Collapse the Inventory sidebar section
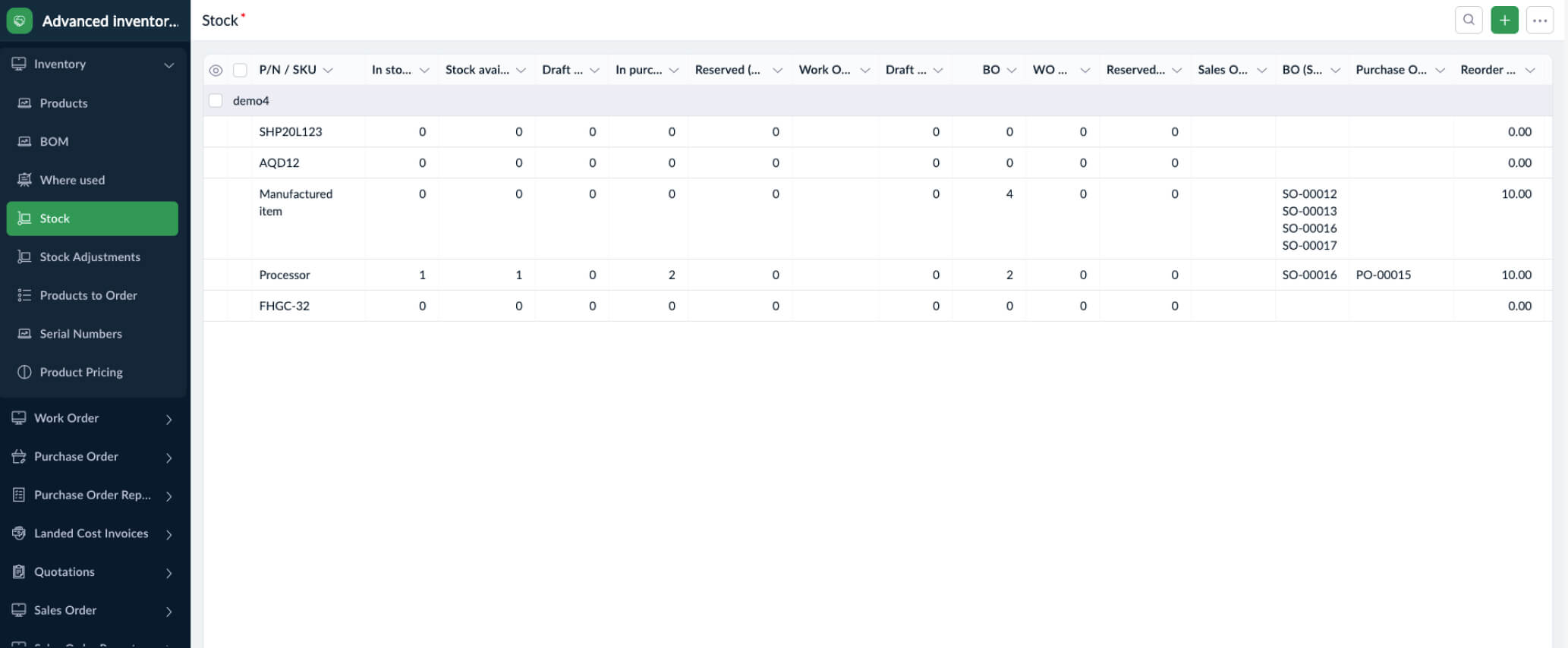 click(x=168, y=64)
